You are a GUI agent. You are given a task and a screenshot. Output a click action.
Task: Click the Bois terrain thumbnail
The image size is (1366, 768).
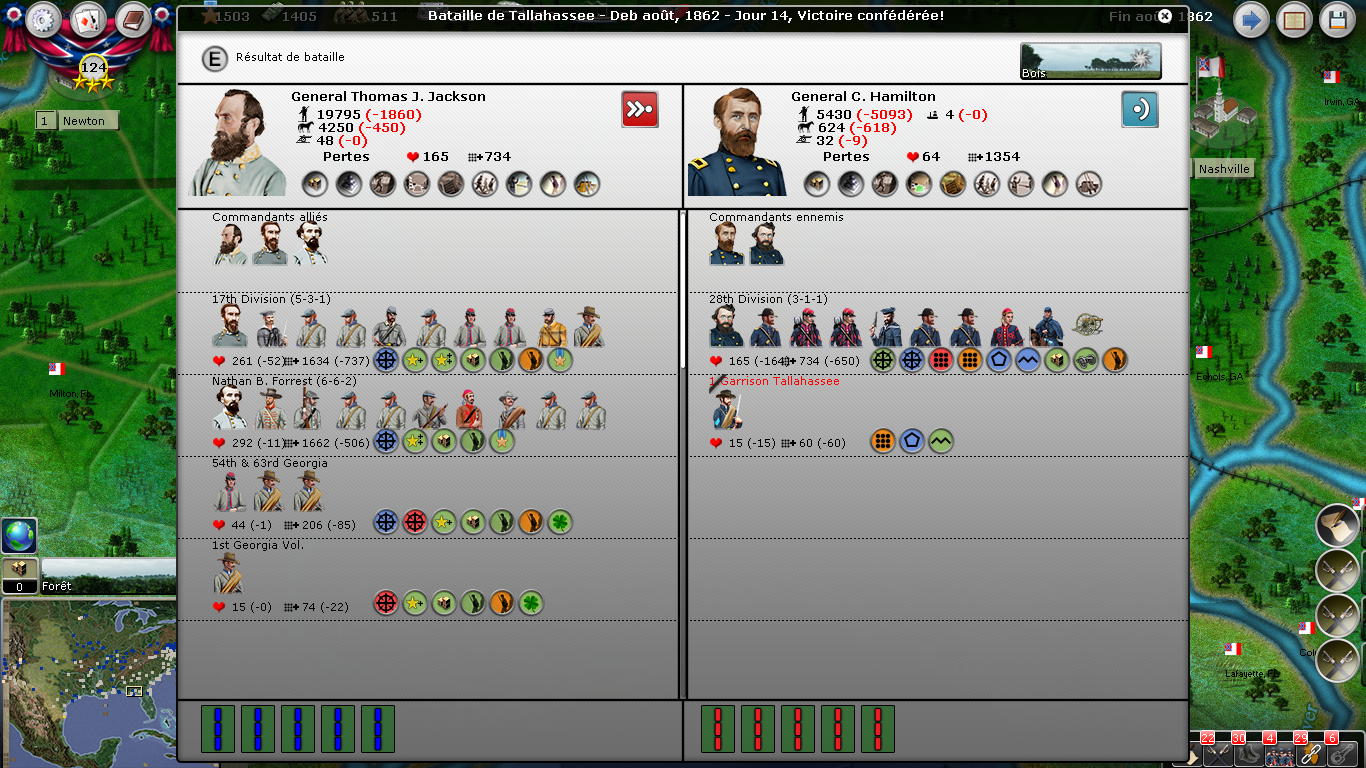1090,61
